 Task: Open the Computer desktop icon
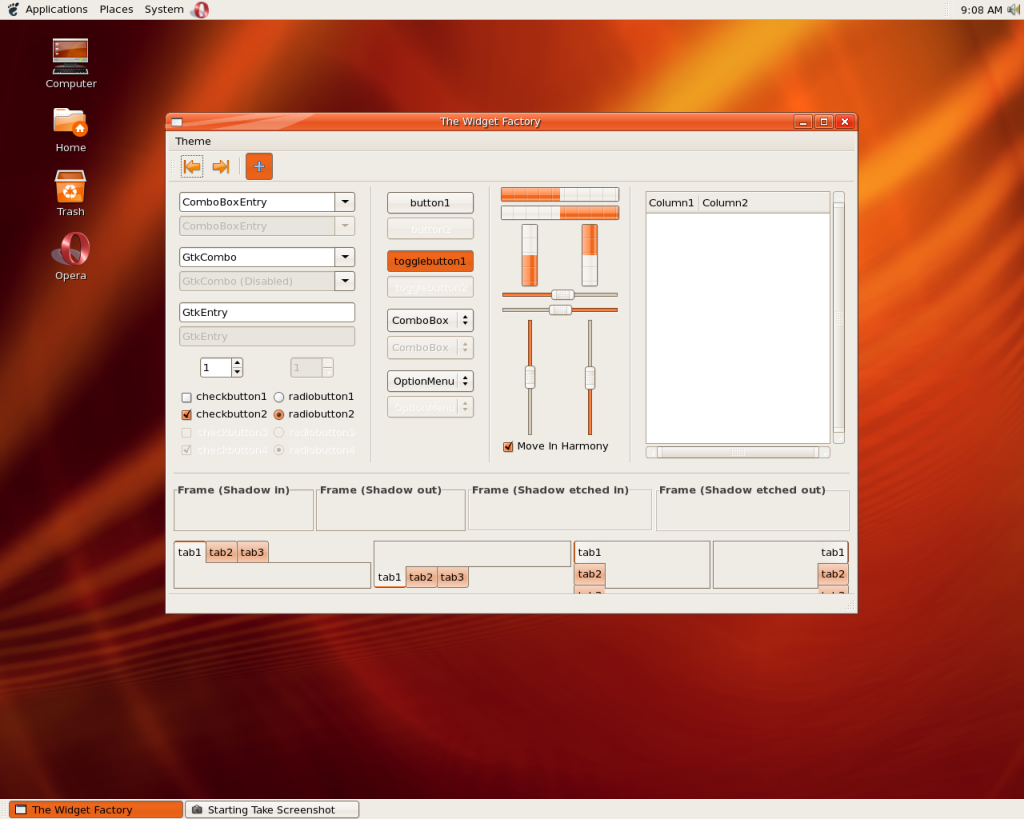[71, 57]
